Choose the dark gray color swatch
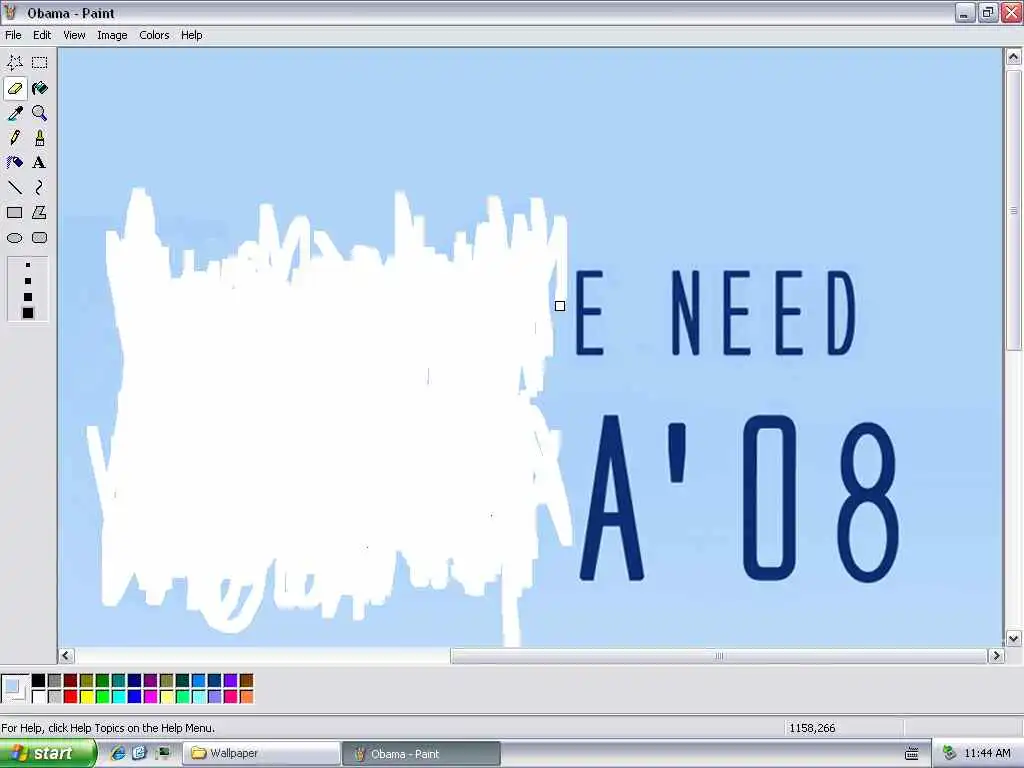Screen dimensions: 1024x768 (54, 681)
